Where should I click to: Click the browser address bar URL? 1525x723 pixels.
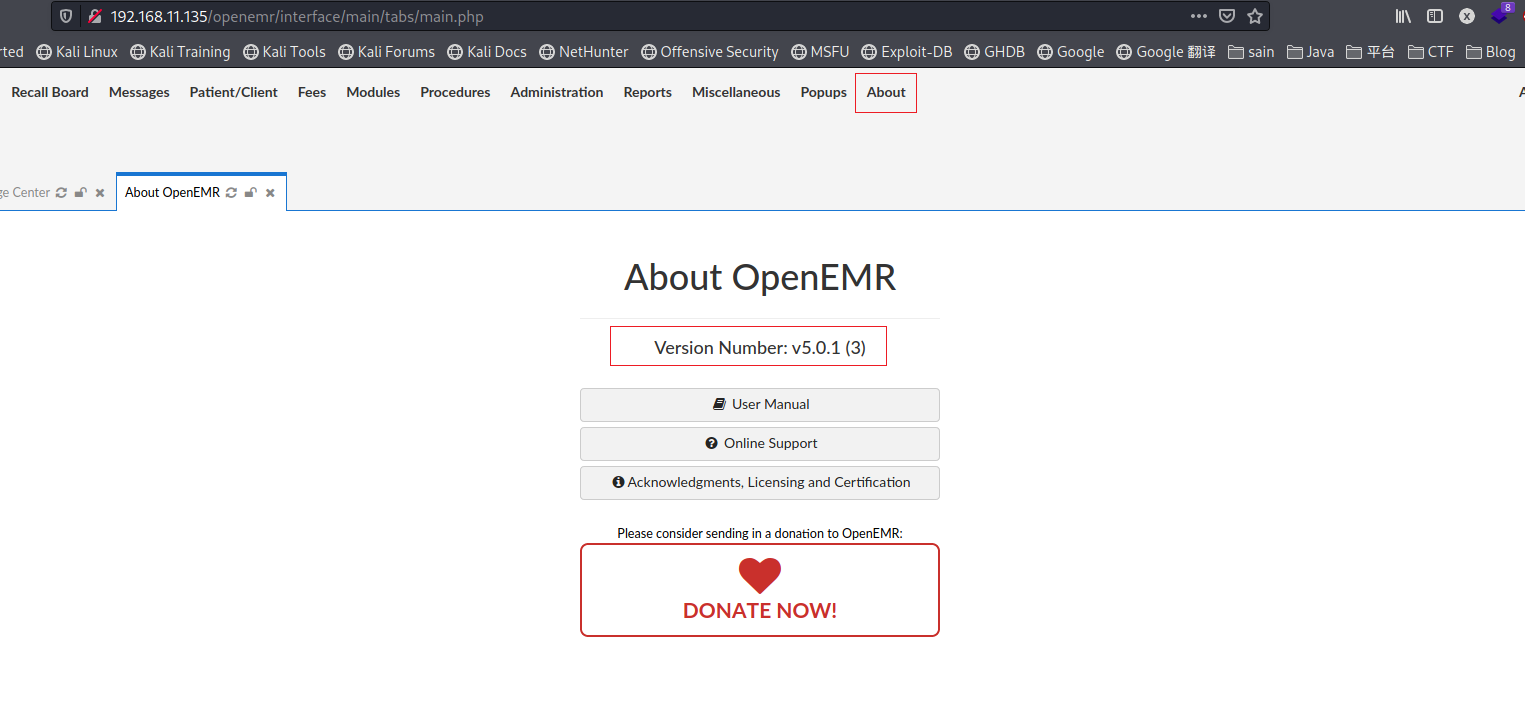pos(297,16)
